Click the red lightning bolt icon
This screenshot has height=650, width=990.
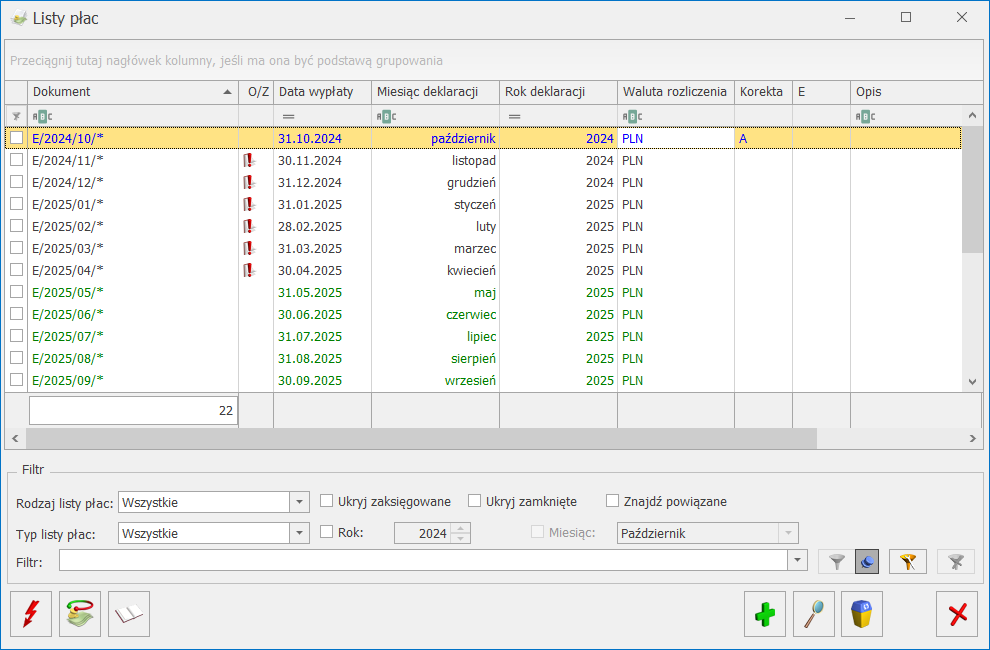31,613
